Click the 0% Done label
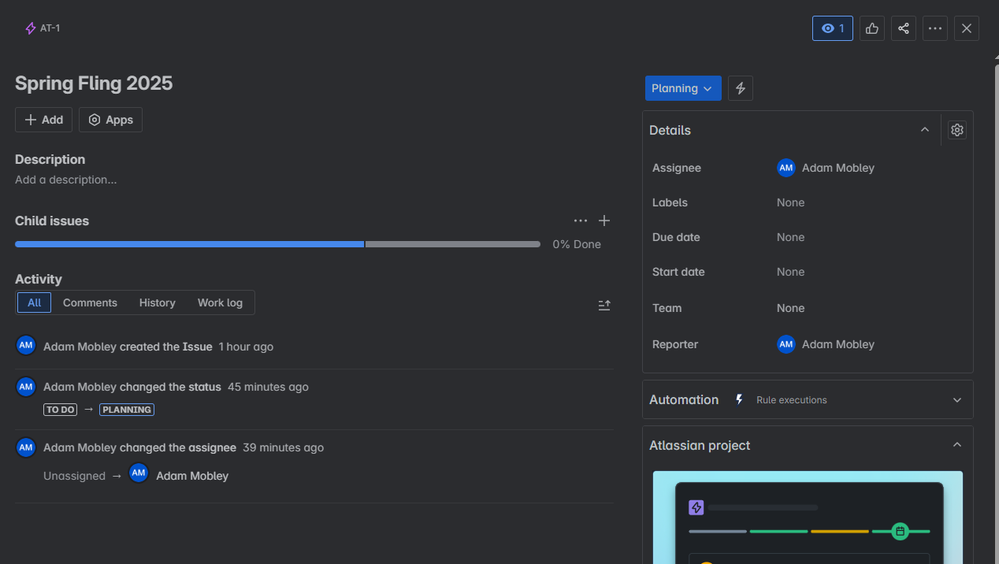This screenshot has height=564, width=999. (x=577, y=244)
